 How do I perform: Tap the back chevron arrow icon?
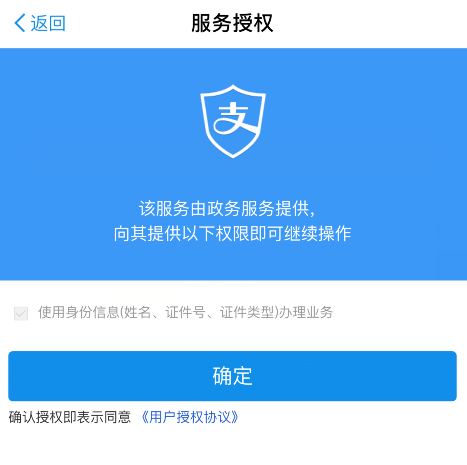(20, 23)
